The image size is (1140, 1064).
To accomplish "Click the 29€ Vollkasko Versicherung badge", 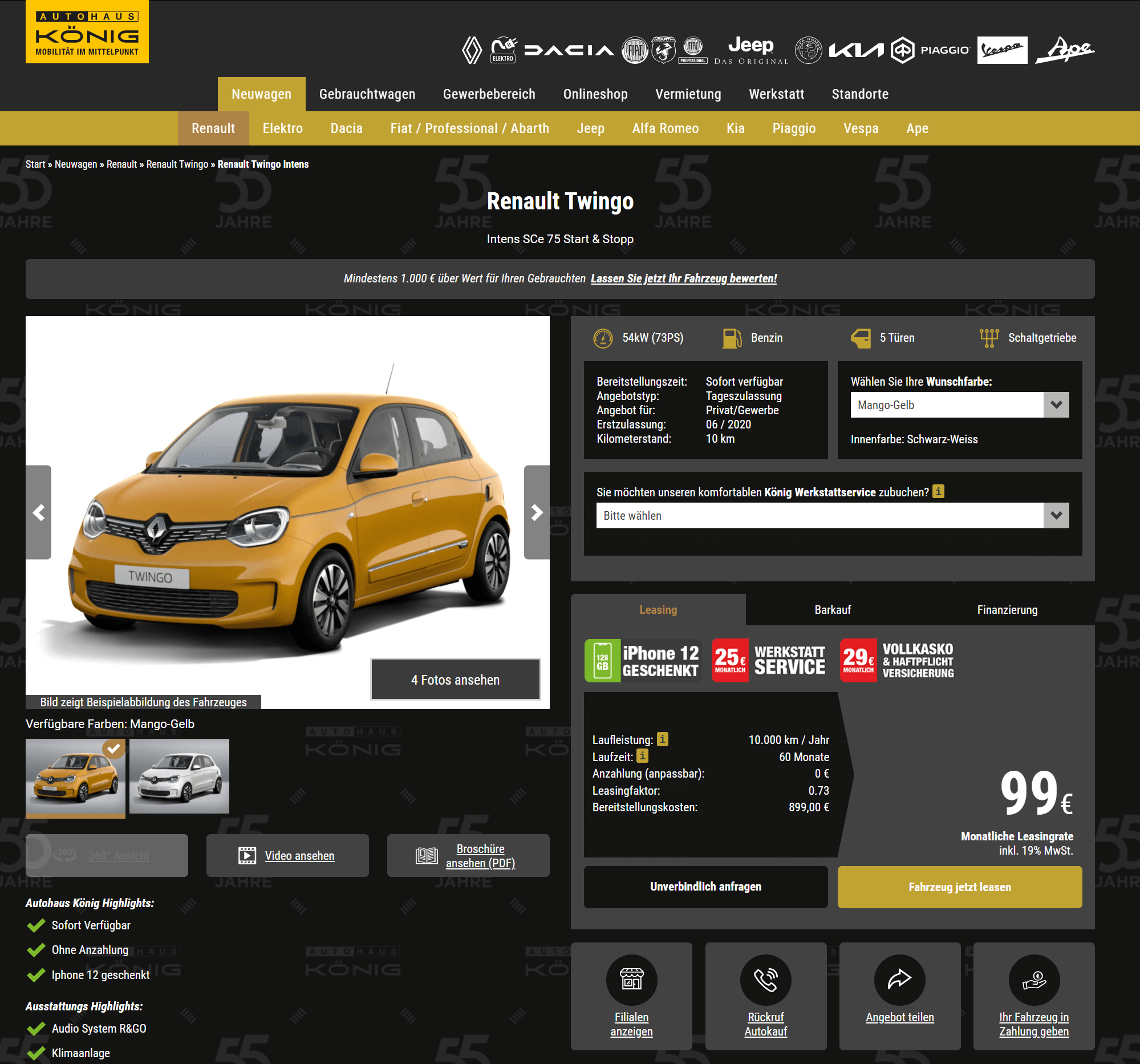I will point(898,660).
